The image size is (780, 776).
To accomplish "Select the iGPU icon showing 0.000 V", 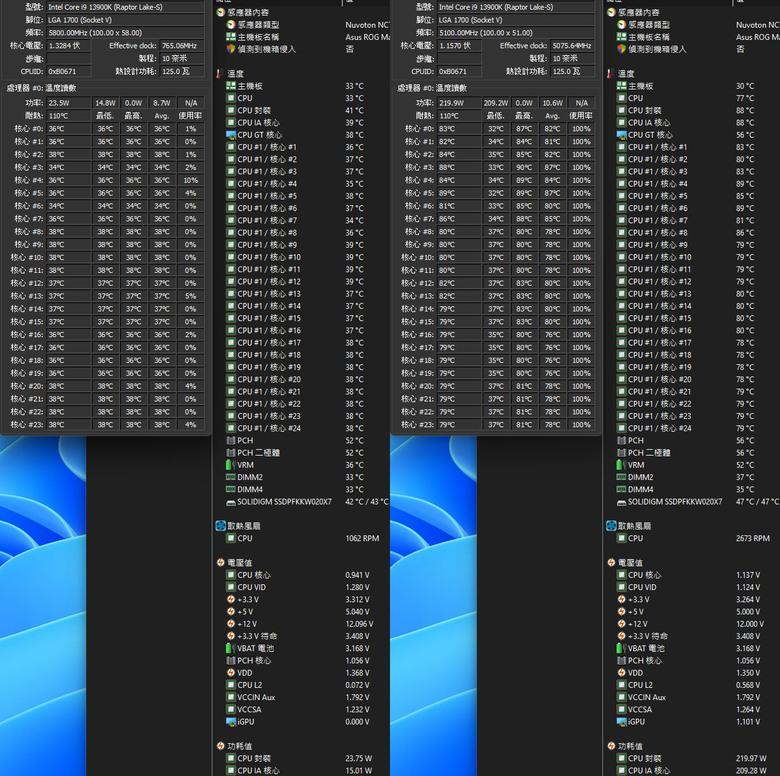I will coord(231,722).
